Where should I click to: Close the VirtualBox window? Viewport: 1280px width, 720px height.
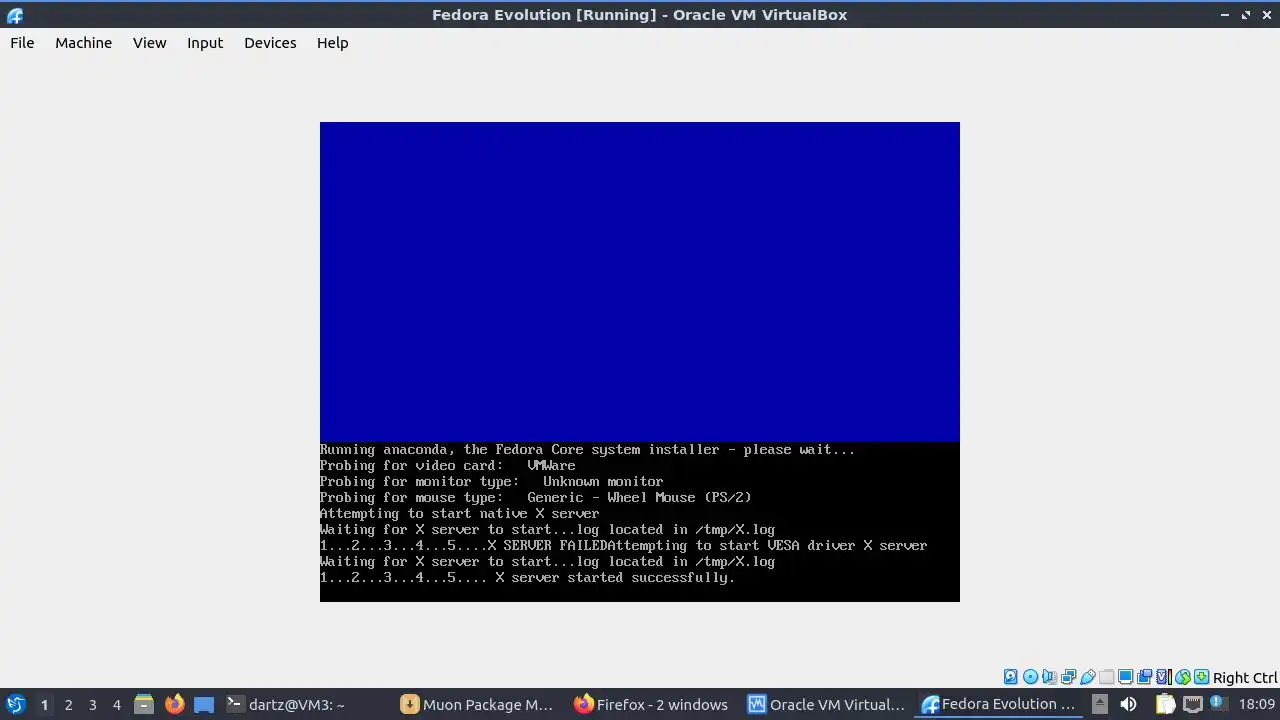[x=1266, y=15]
